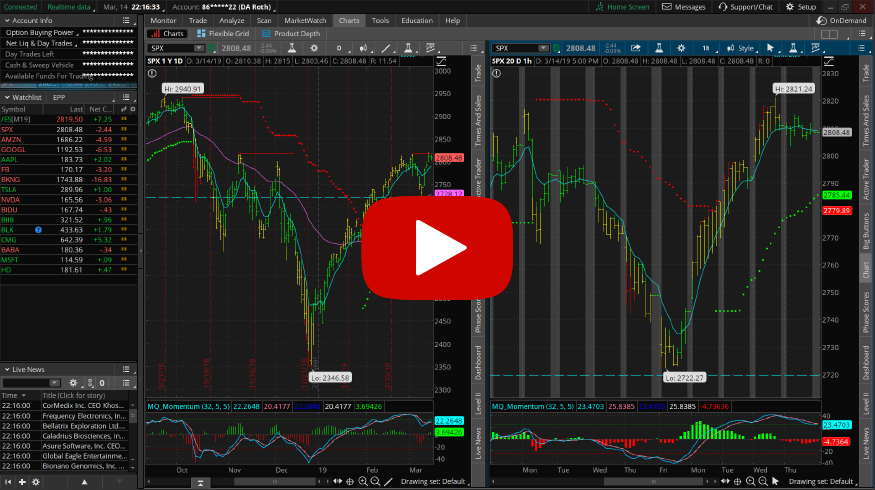
Task: Open Messages
Action: point(684,7)
